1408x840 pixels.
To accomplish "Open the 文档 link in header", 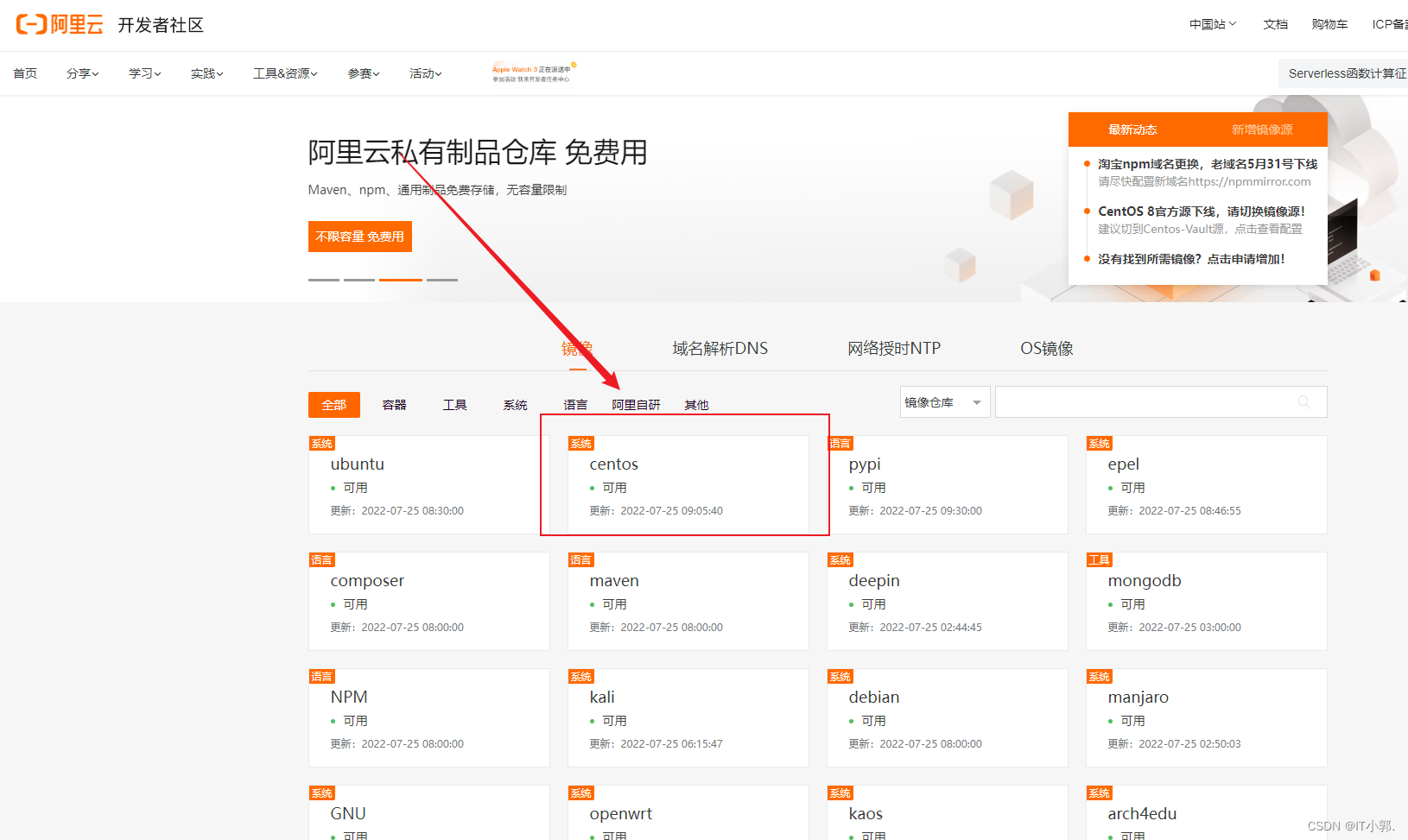I will click(1275, 24).
